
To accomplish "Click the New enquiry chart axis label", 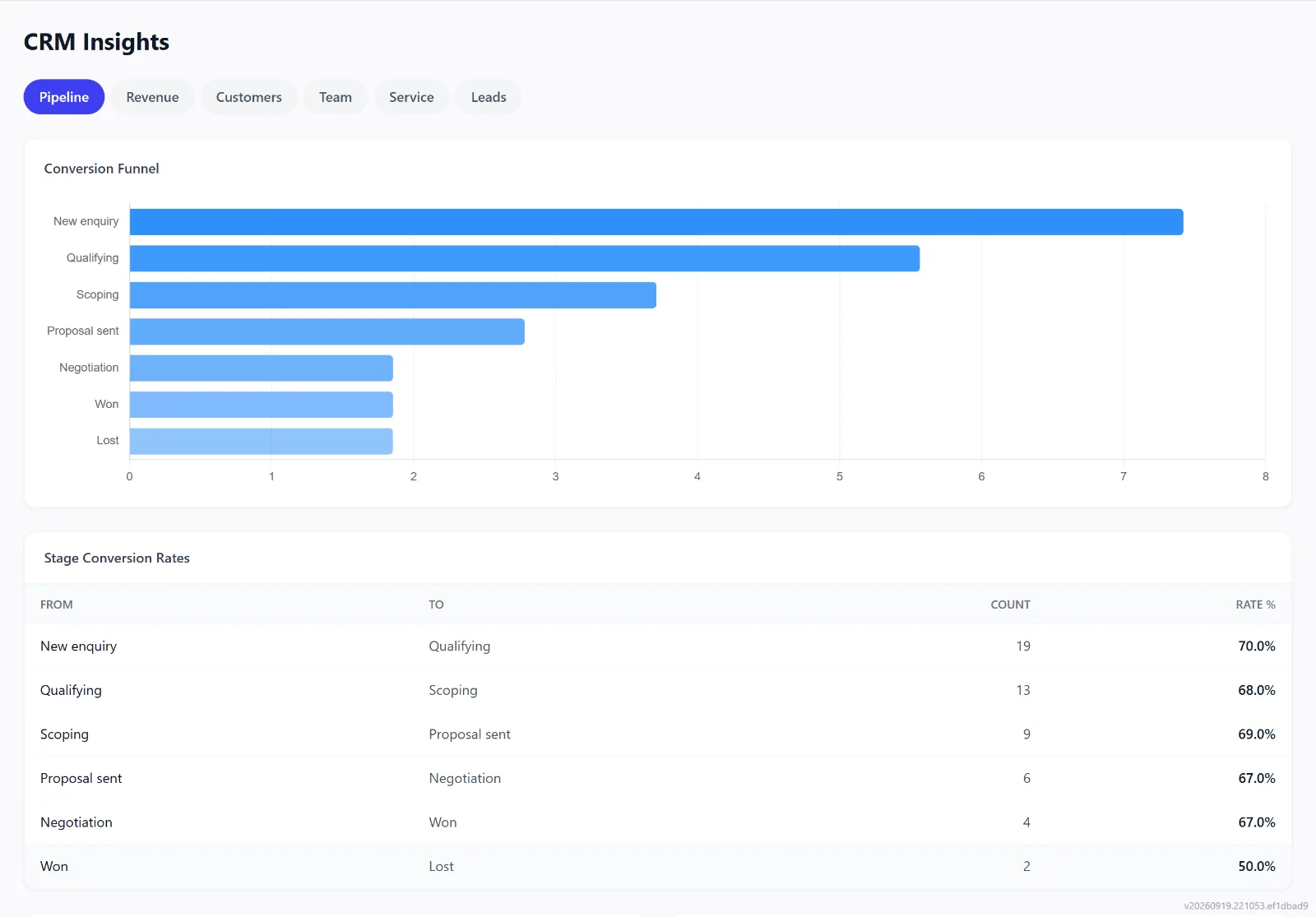I will tap(86, 221).
